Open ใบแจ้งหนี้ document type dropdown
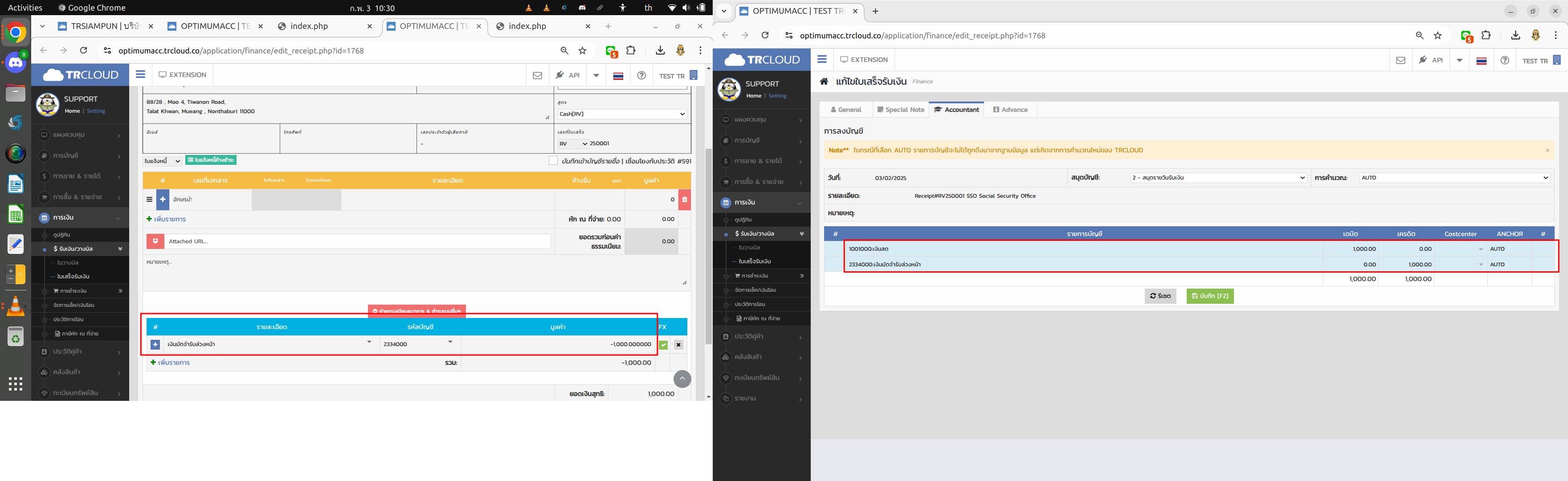This screenshot has height=481, width=1568. pyautogui.click(x=163, y=161)
